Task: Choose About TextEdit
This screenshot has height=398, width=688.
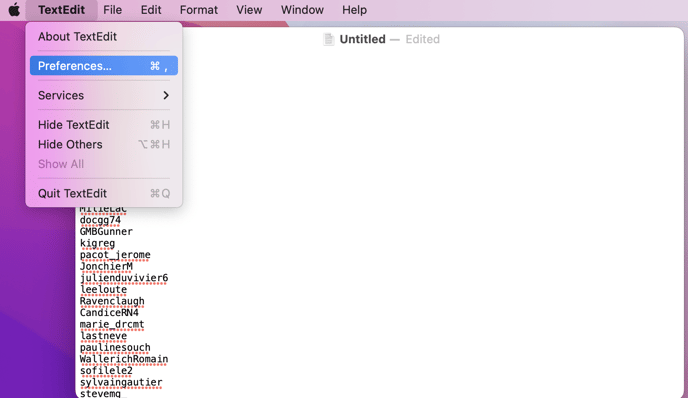Action: click(104, 36)
